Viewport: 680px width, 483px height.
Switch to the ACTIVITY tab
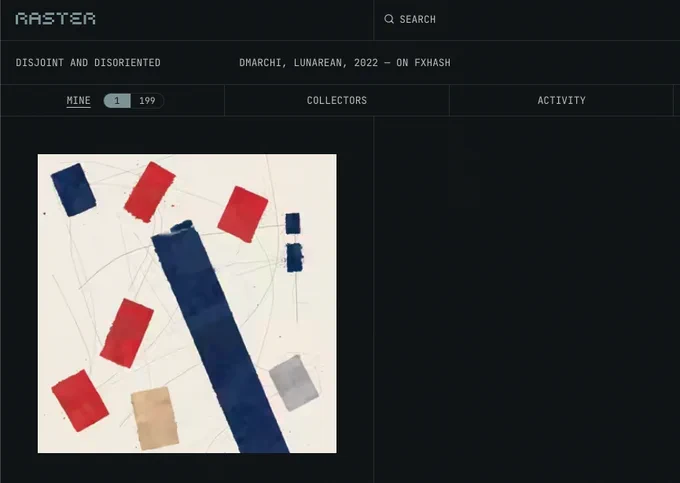coord(562,101)
